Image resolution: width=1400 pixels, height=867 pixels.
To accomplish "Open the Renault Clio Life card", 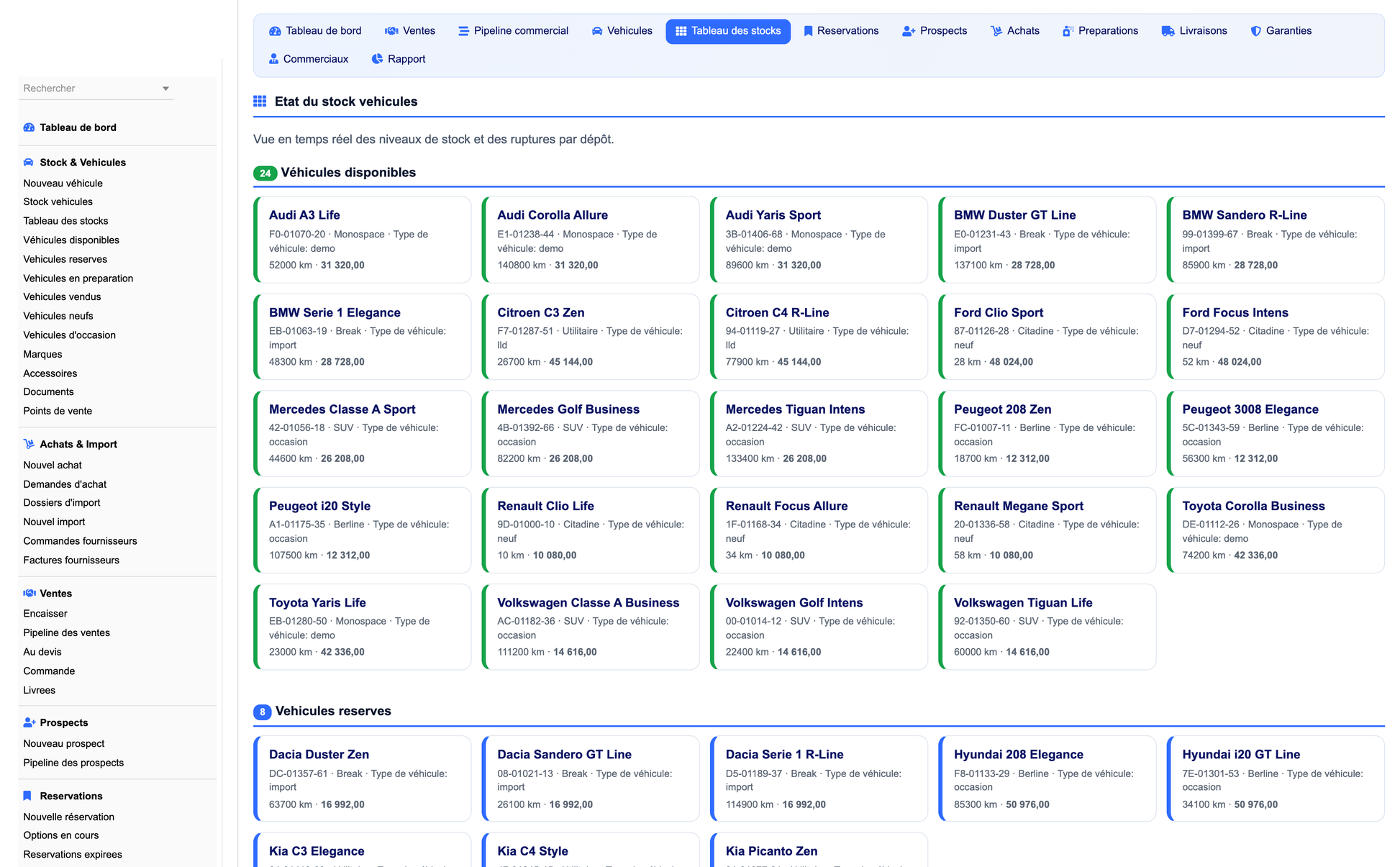I will 591,530.
